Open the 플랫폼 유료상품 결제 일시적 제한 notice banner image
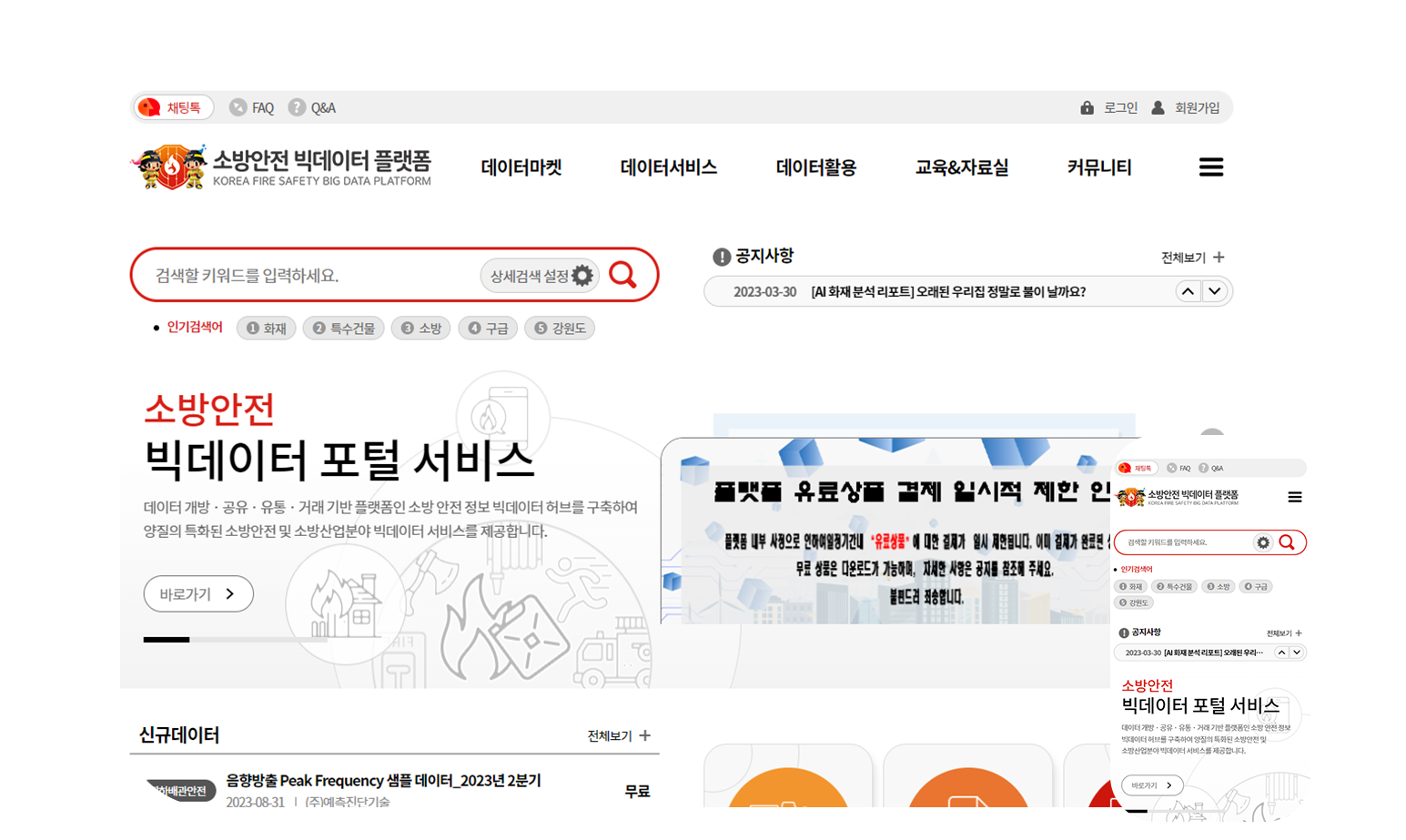The image size is (1406, 840). (x=887, y=531)
